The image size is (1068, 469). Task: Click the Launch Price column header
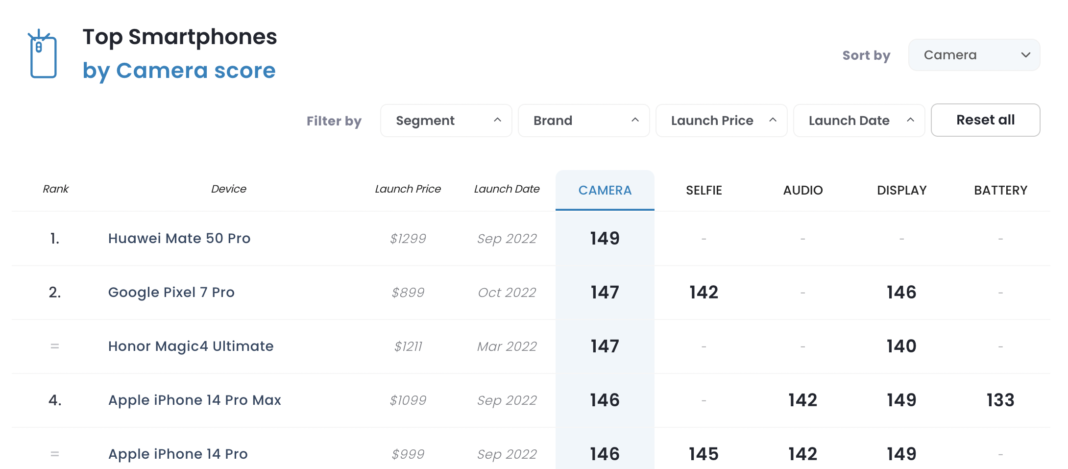[408, 189]
